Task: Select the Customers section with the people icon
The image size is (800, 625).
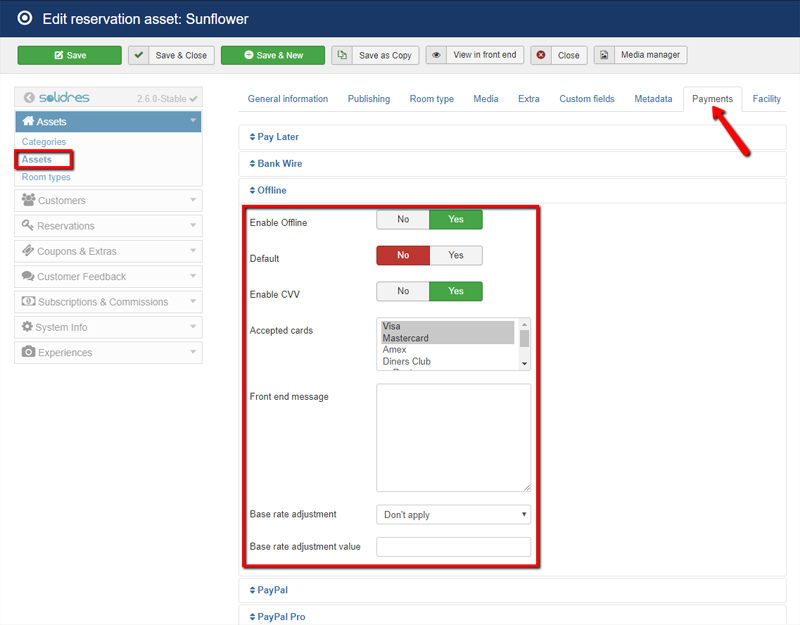Action: (29, 202)
